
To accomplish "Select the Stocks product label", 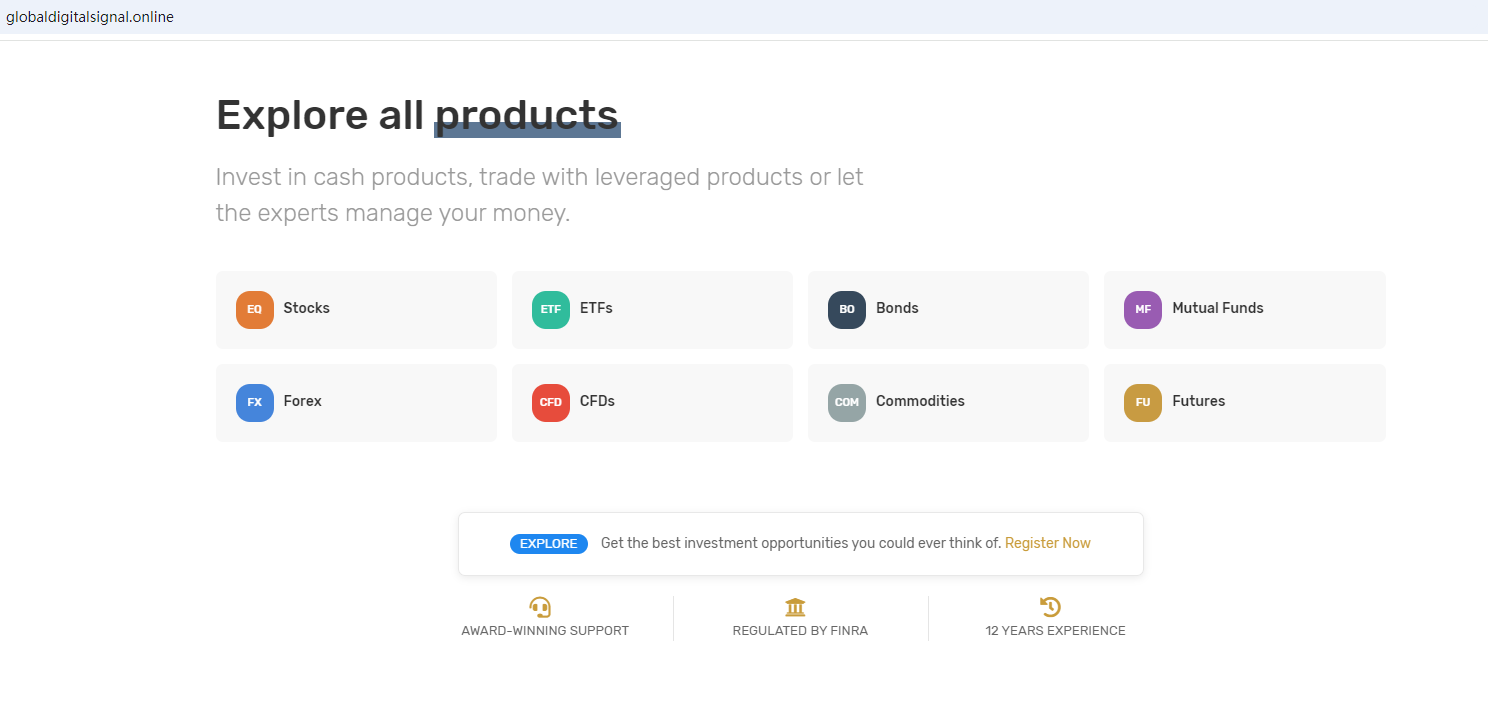I will pos(306,308).
